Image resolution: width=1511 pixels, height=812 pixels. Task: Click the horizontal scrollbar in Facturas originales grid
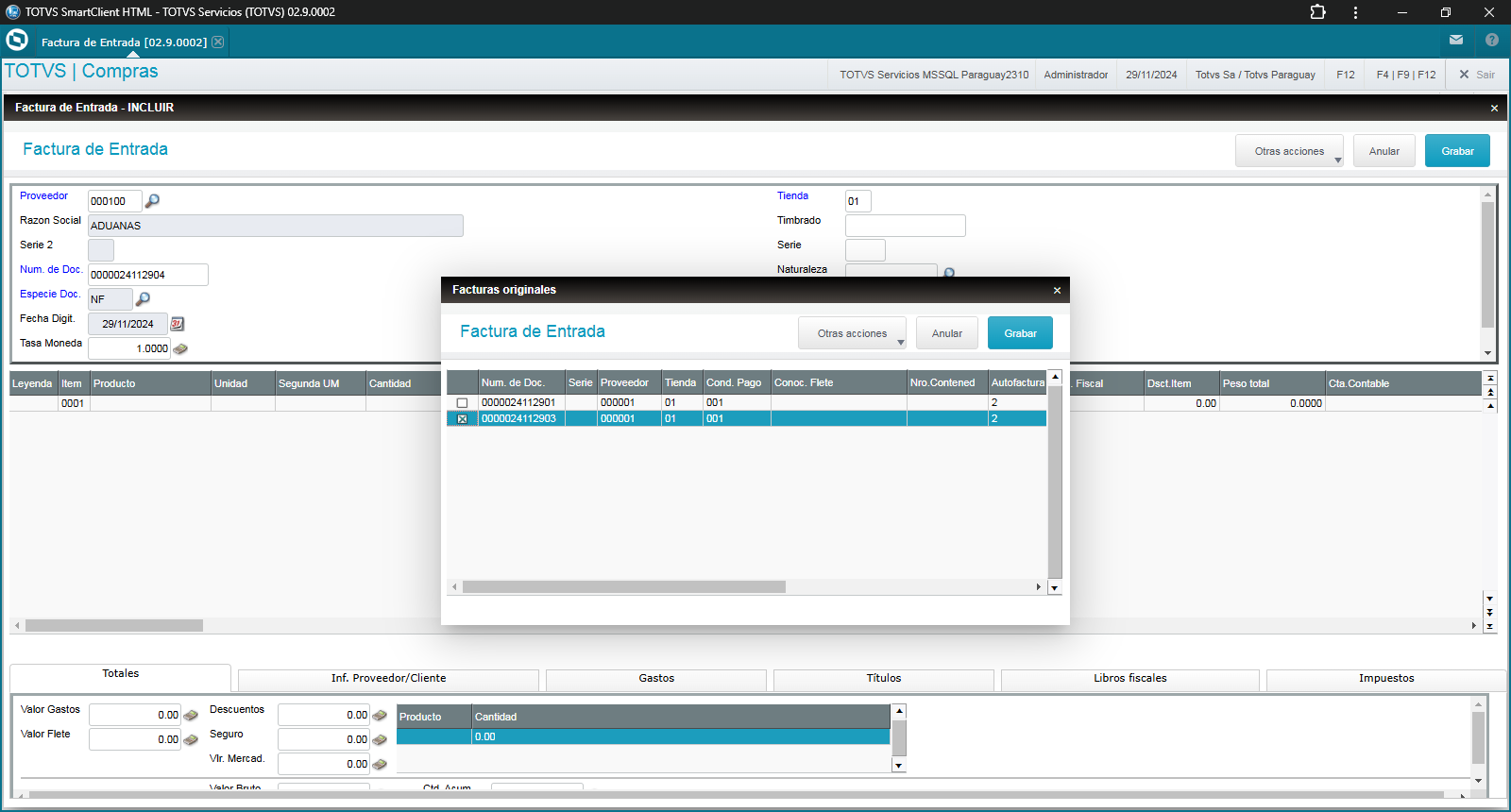(624, 587)
